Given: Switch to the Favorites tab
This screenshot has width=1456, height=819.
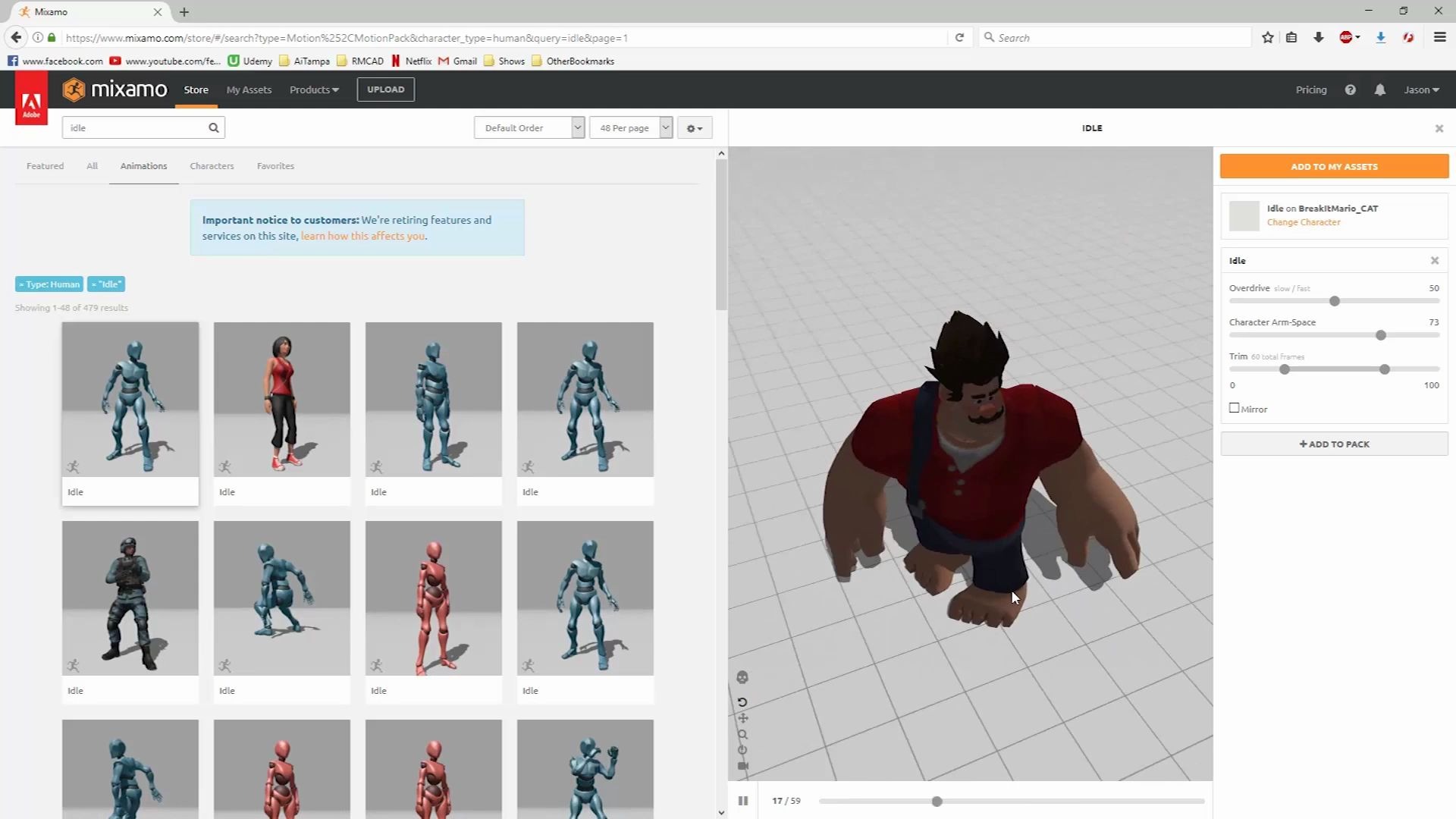Looking at the screenshot, I should pos(275,166).
